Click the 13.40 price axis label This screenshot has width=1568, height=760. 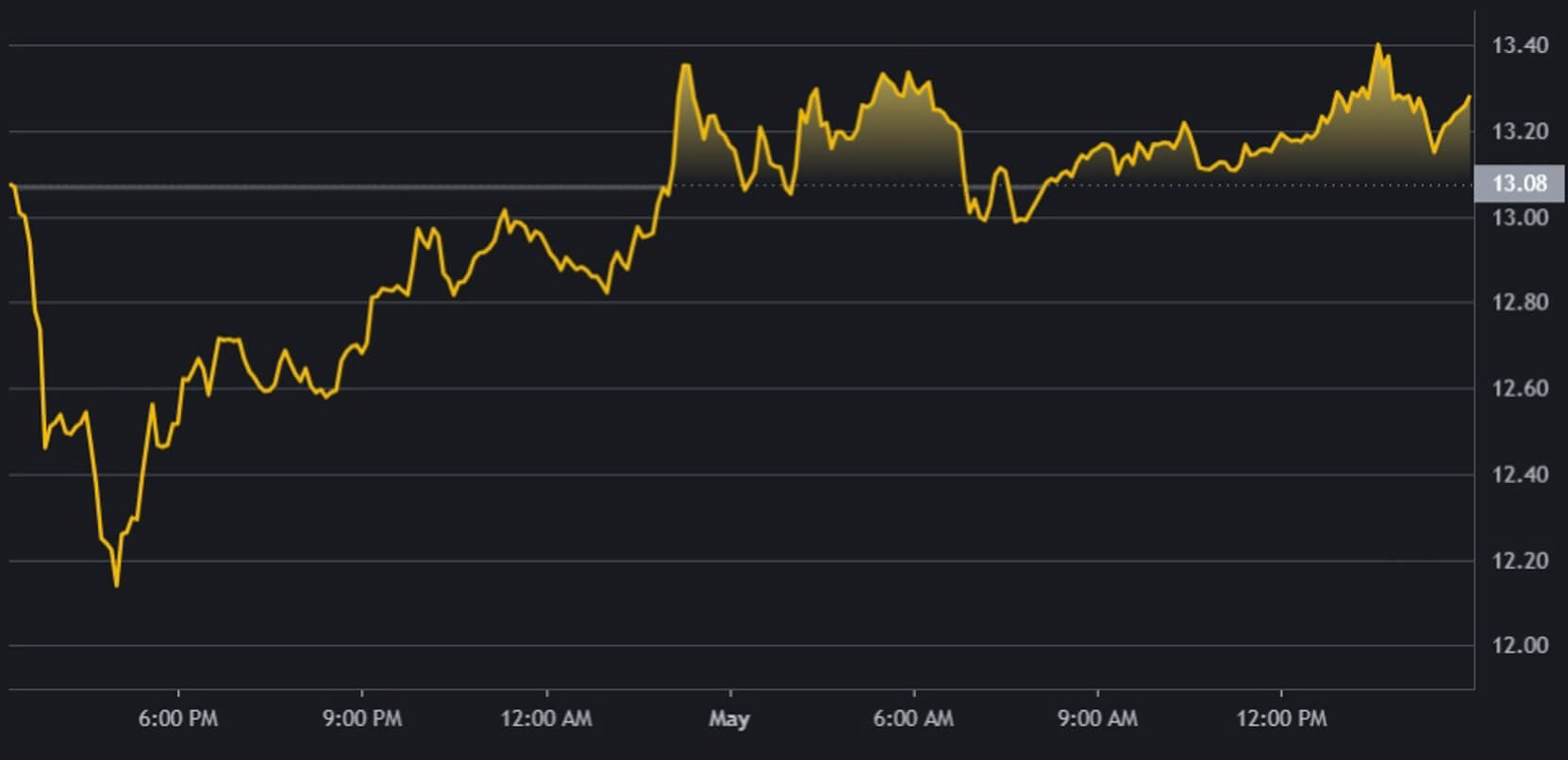[1519, 45]
